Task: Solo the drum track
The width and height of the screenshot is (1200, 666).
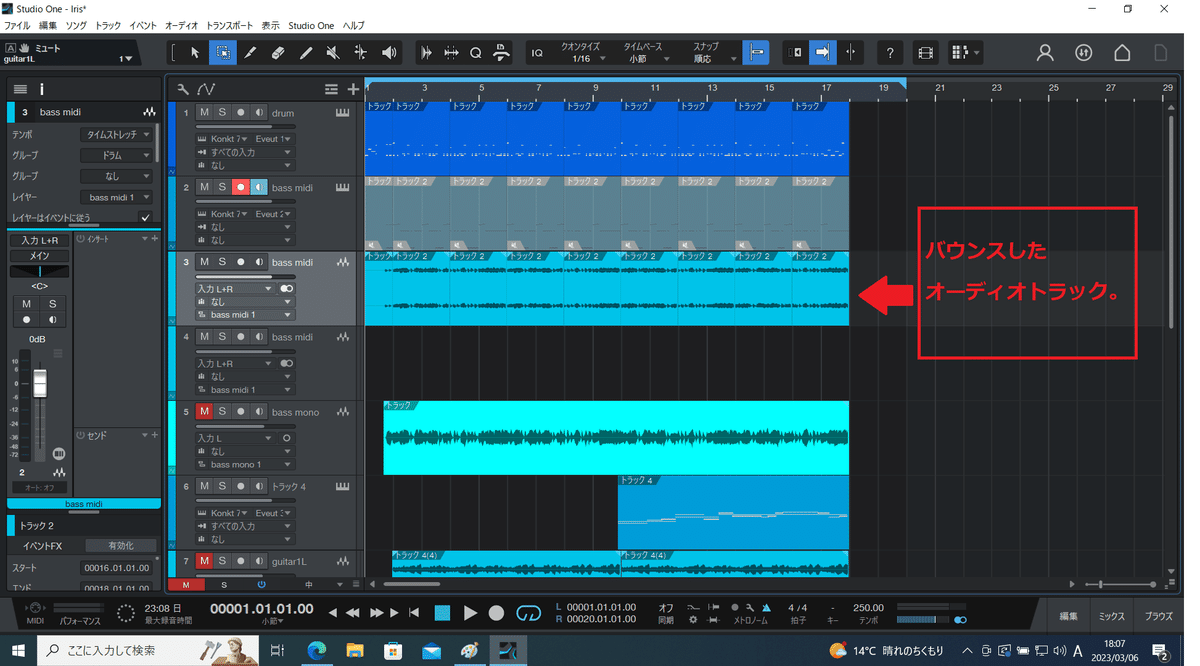Action: (222, 113)
